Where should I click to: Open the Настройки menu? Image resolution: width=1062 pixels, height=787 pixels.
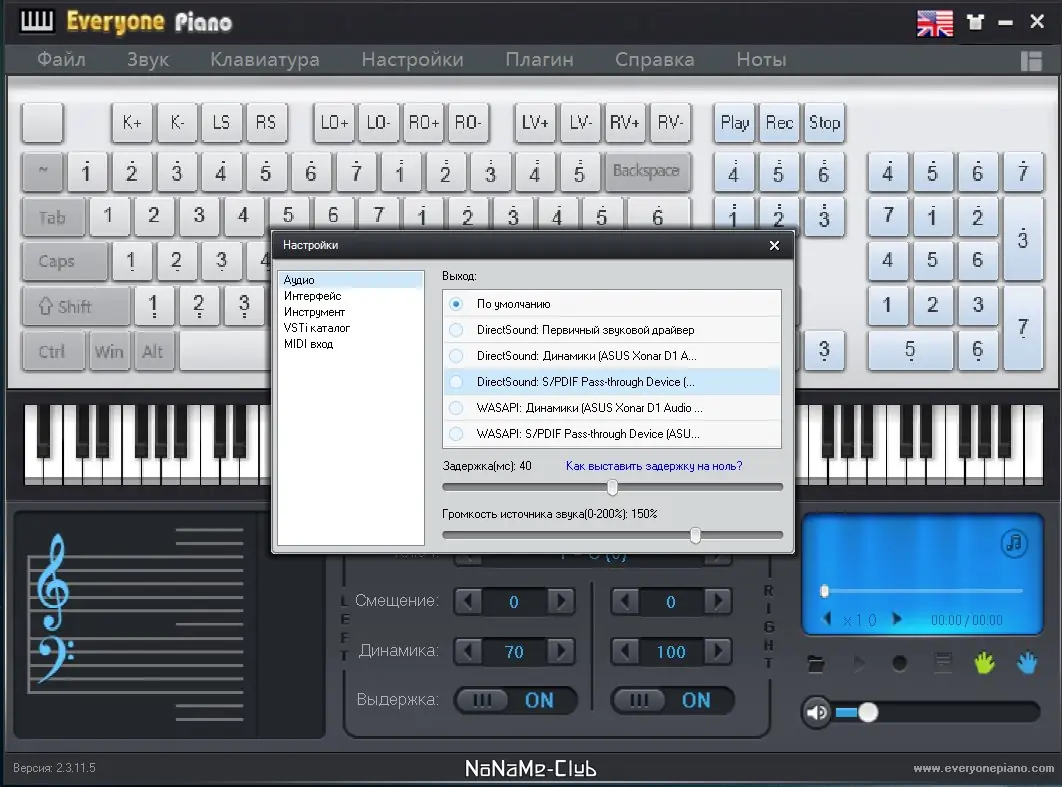(412, 60)
